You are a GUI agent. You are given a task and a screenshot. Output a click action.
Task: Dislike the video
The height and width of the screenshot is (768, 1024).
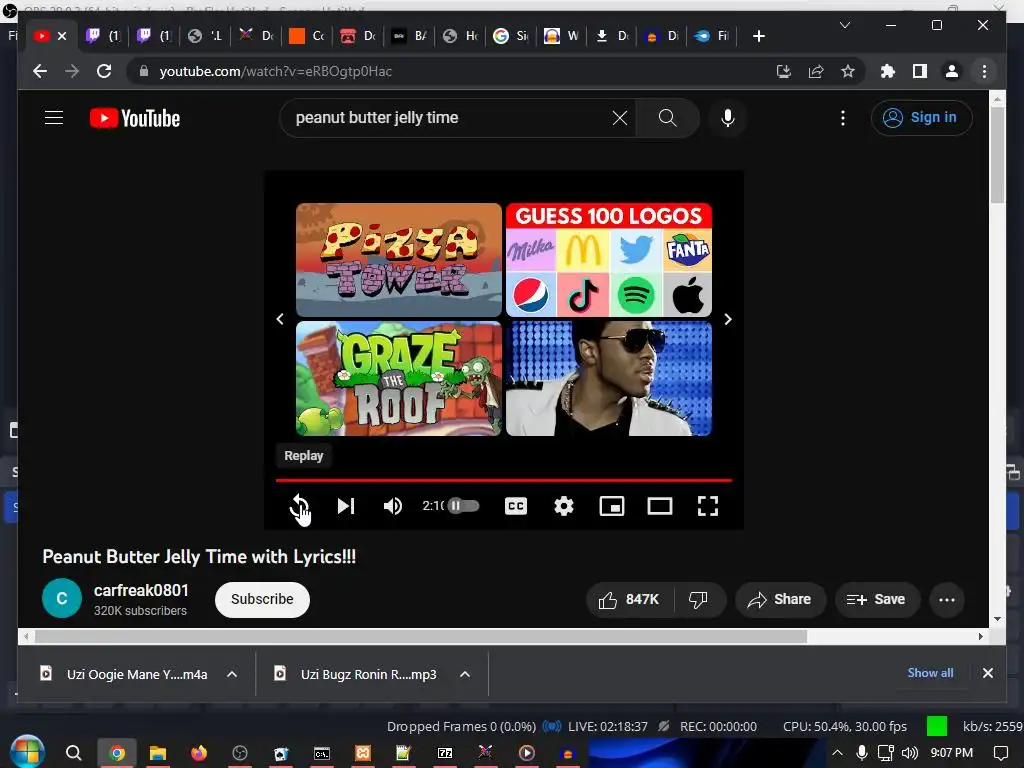click(698, 600)
